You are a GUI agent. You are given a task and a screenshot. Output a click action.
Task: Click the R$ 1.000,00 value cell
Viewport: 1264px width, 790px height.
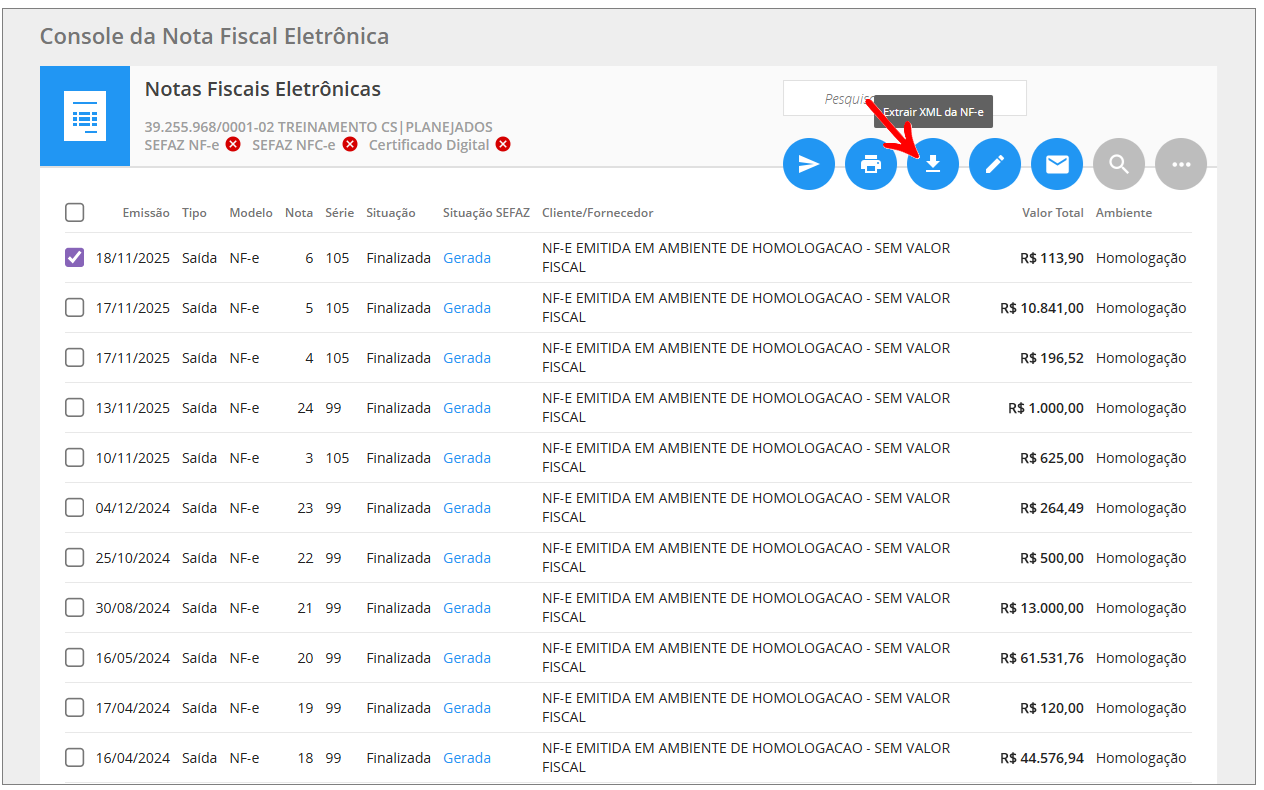1046,408
